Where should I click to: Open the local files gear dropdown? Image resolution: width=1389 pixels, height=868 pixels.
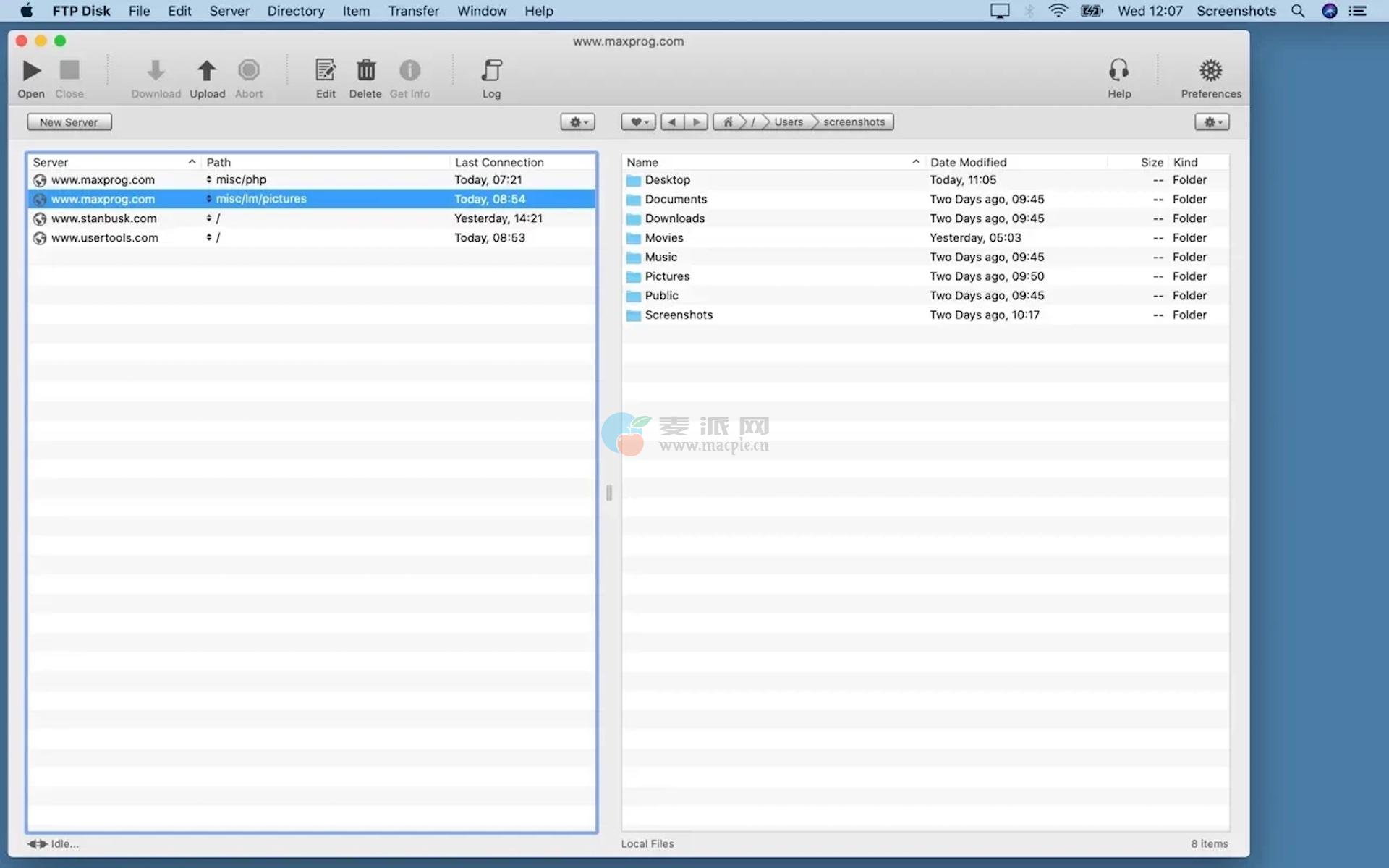(x=1212, y=122)
